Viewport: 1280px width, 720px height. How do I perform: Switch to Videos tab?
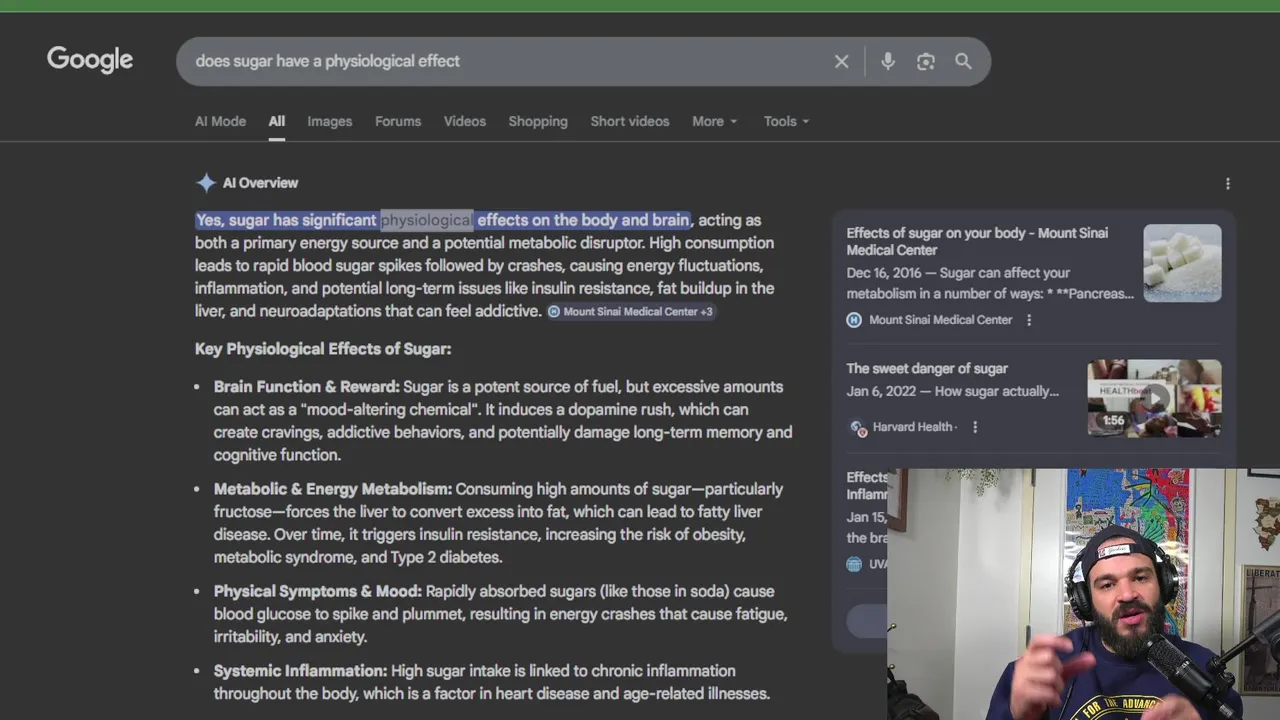tap(465, 121)
